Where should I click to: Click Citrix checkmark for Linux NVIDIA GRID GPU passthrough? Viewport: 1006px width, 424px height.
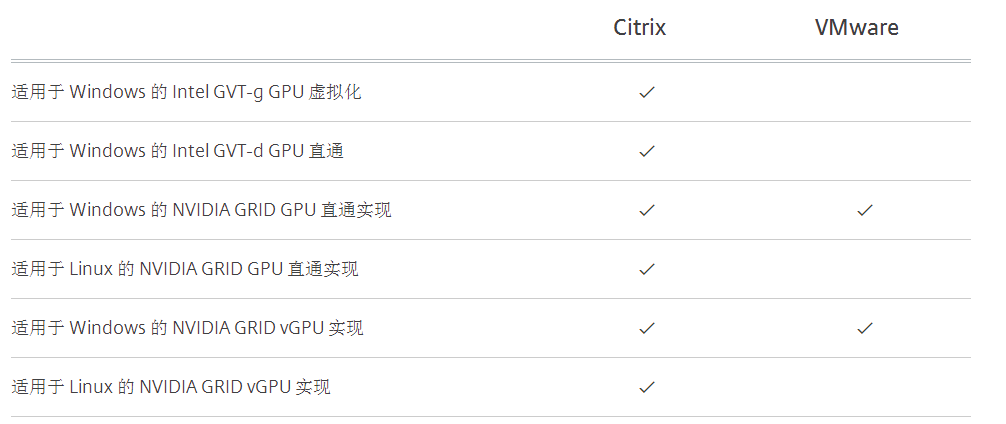[646, 269]
